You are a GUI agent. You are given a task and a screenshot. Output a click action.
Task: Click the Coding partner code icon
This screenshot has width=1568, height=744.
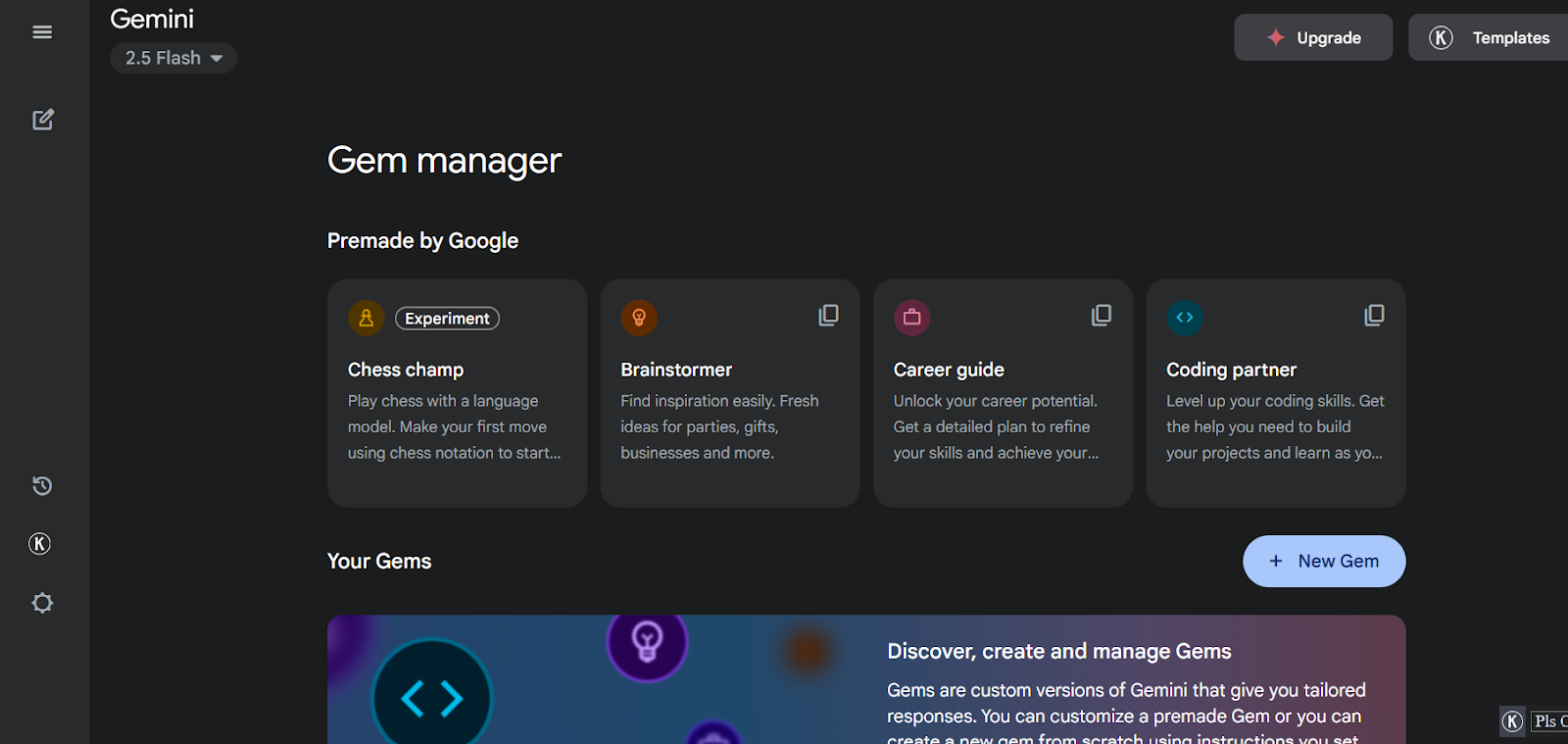coord(1185,318)
